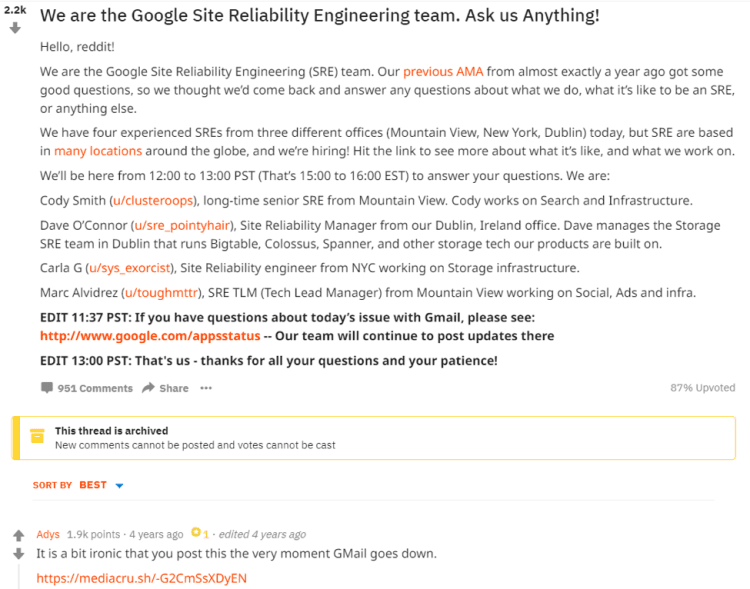The width and height of the screenshot is (750, 589).
Task: Open the u/sys_exorcist profile link
Action: point(130,268)
